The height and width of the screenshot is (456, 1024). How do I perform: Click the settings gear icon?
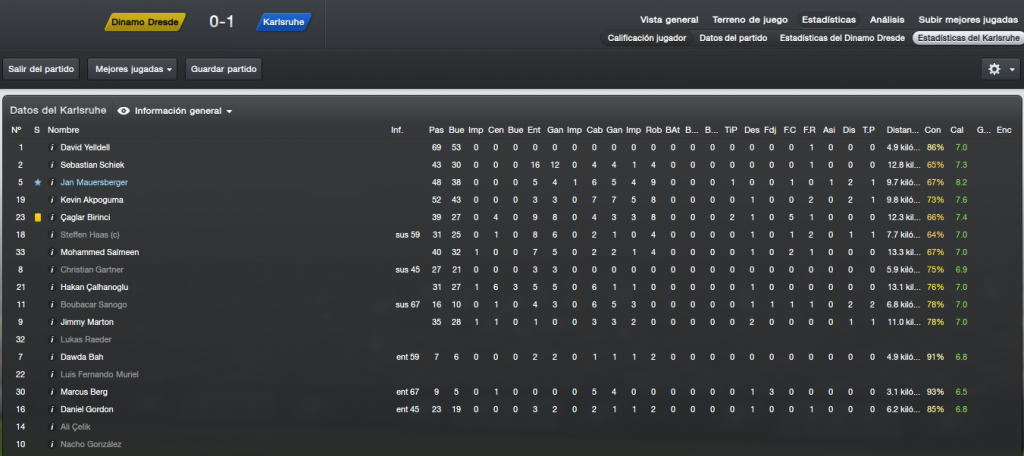(994, 69)
